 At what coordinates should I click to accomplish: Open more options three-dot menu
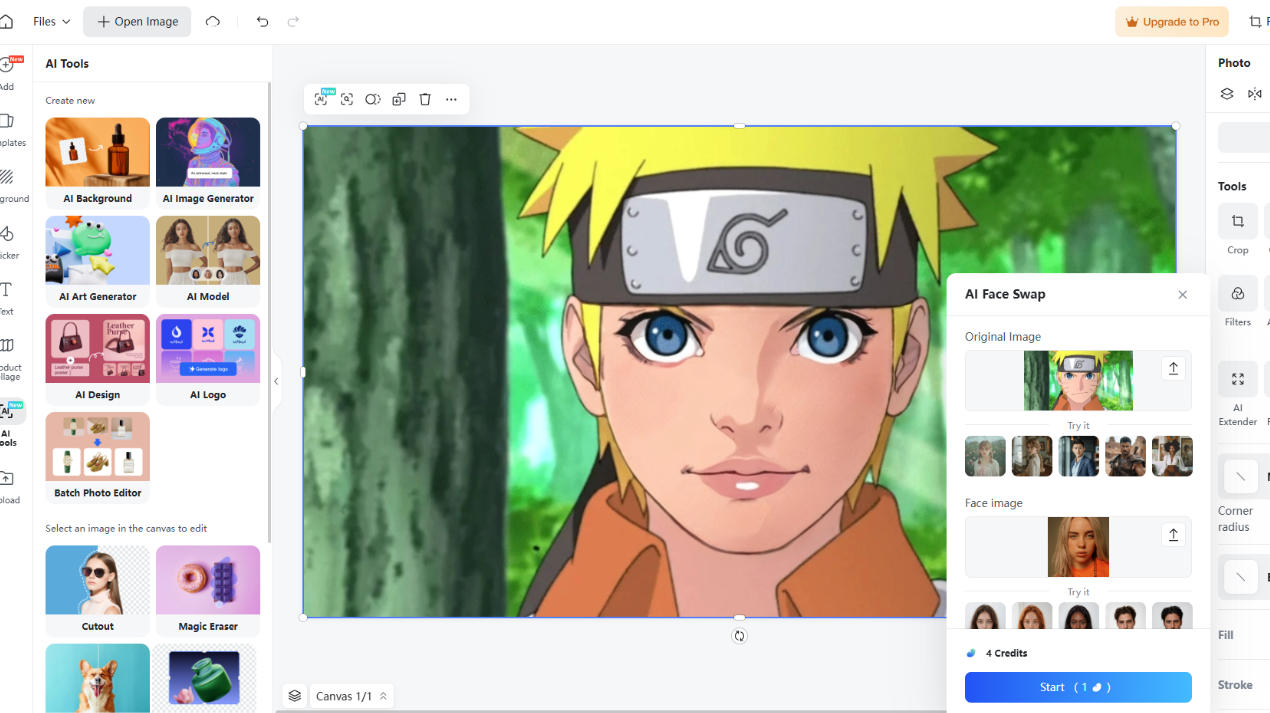tap(451, 99)
